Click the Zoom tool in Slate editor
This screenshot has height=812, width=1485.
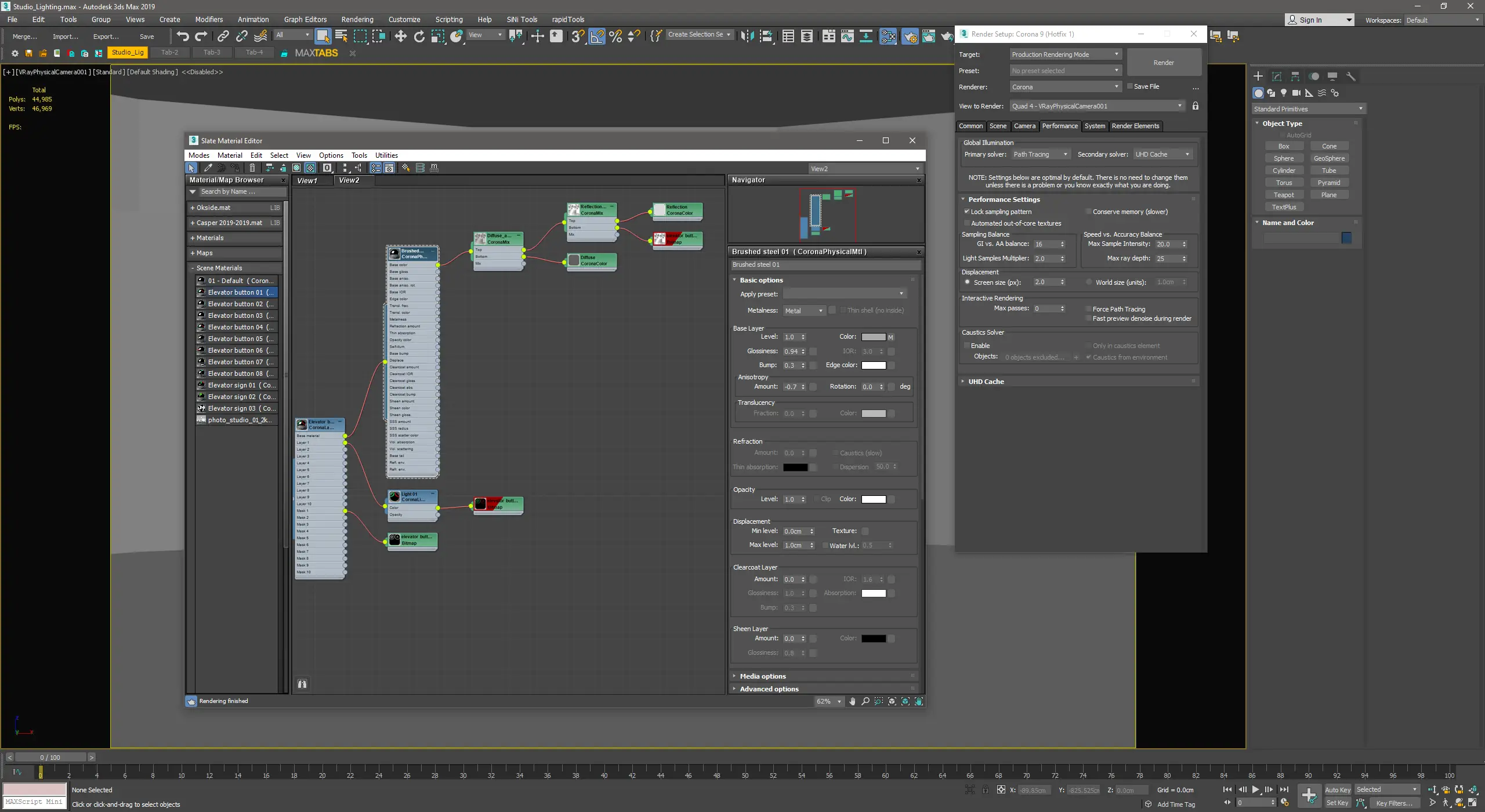point(865,701)
